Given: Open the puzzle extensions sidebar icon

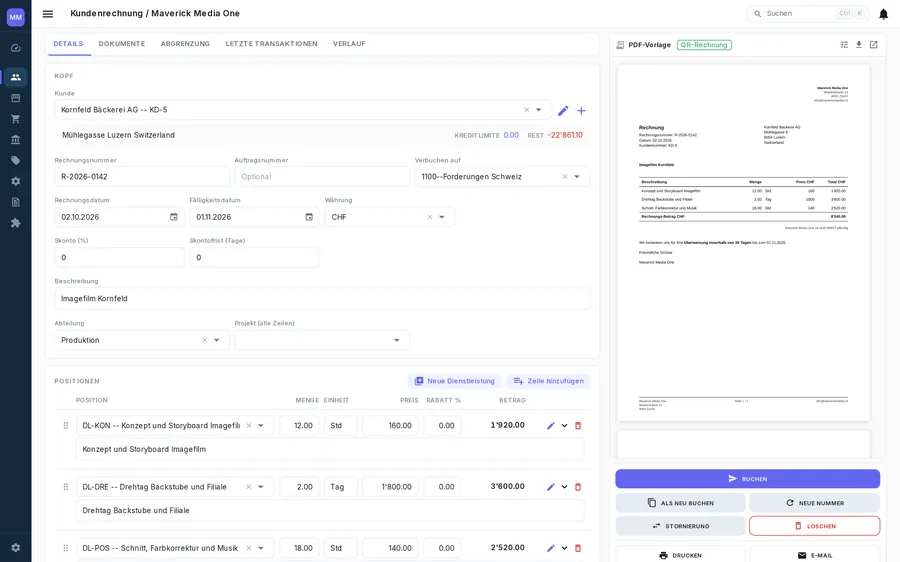Looking at the screenshot, I should (15, 223).
